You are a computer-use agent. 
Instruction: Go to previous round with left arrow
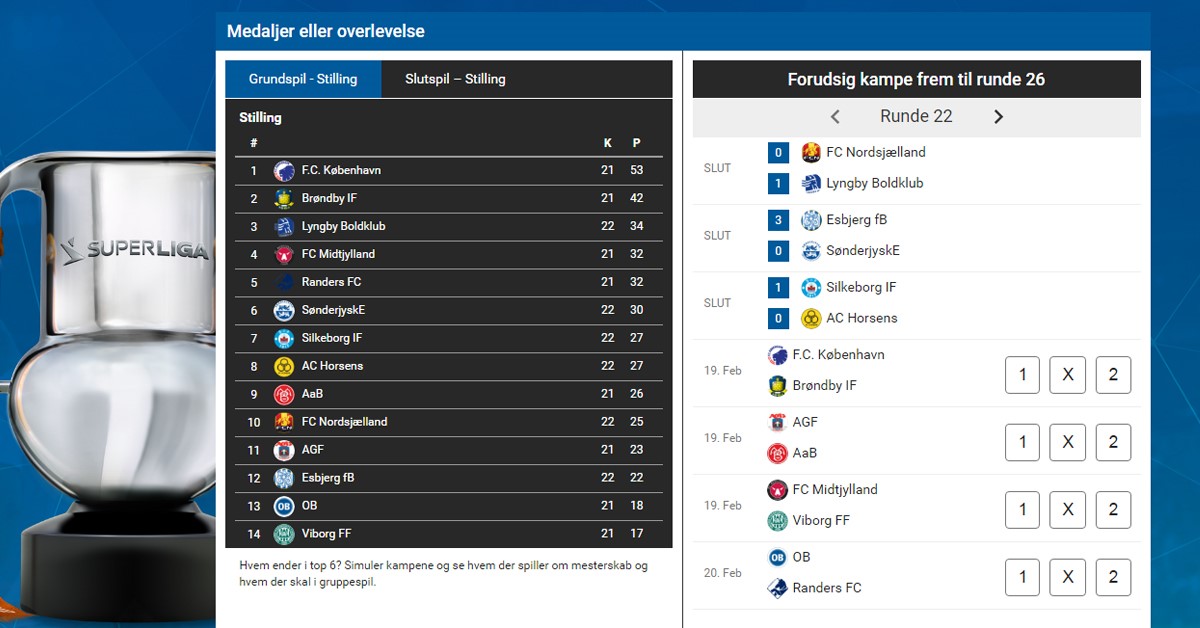[835, 117]
